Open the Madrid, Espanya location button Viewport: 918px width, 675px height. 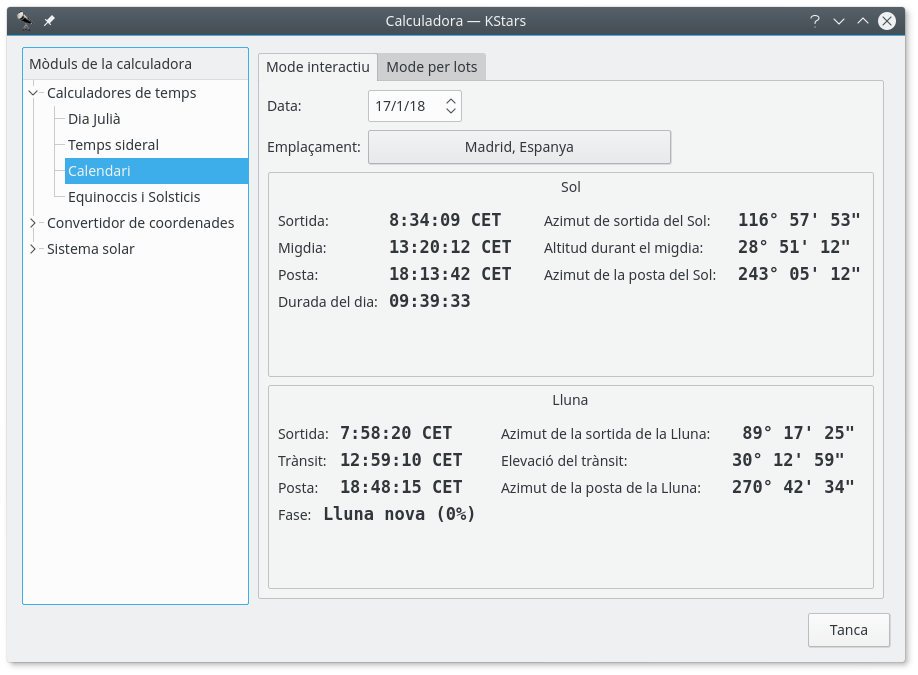(x=519, y=147)
